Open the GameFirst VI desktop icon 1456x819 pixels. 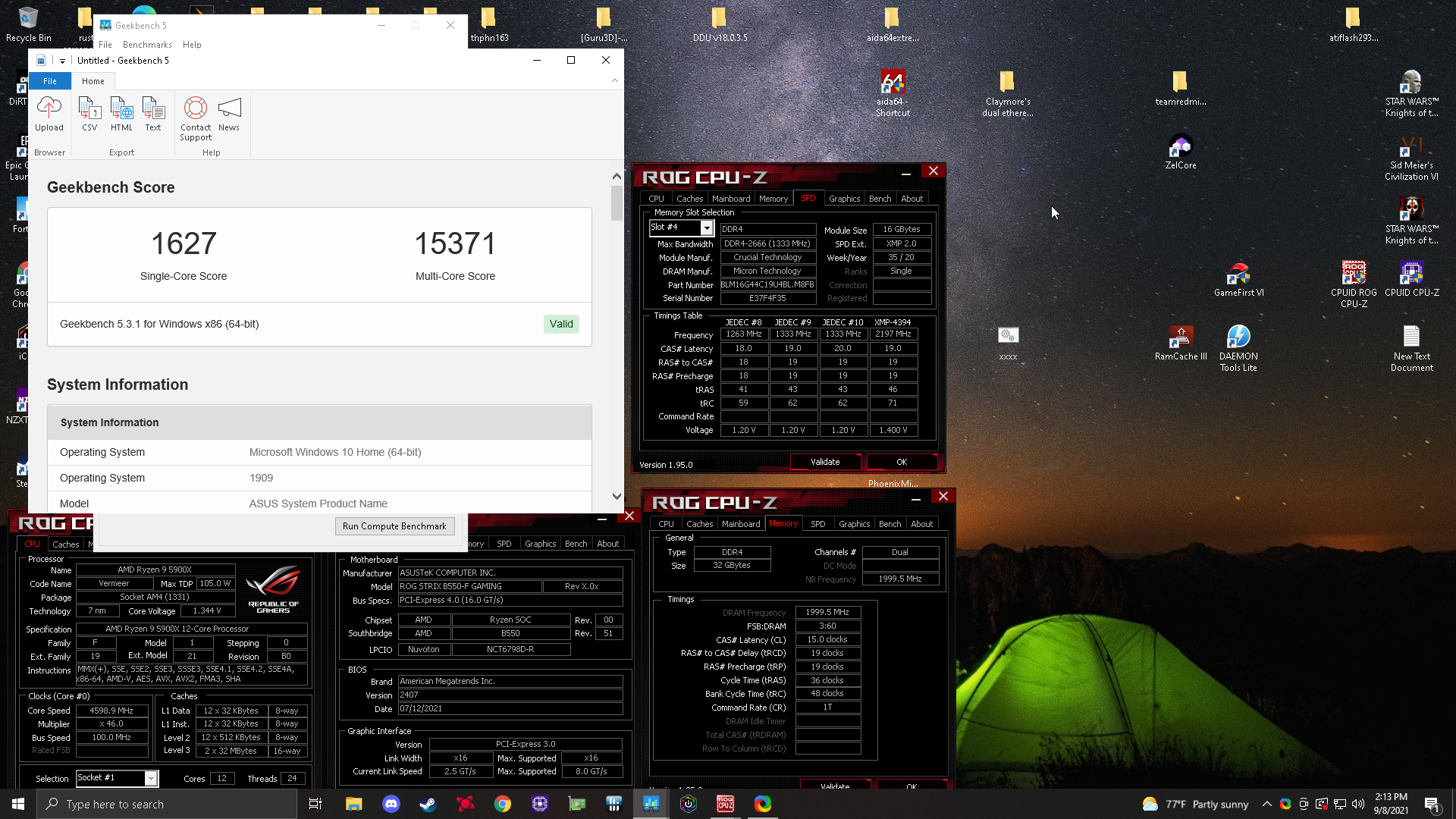[1238, 279]
